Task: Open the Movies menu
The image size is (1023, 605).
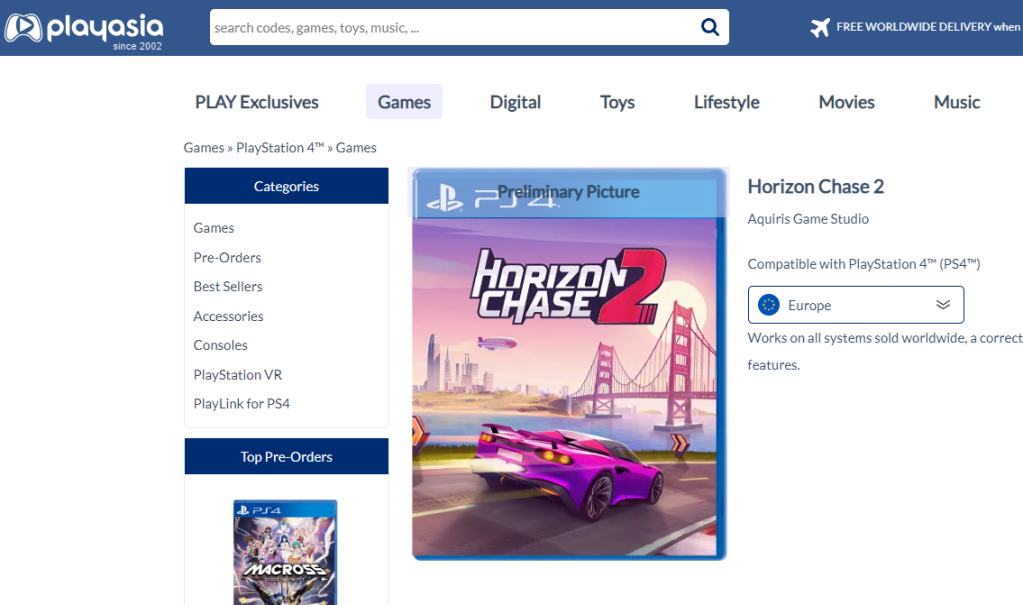Action: tap(846, 102)
